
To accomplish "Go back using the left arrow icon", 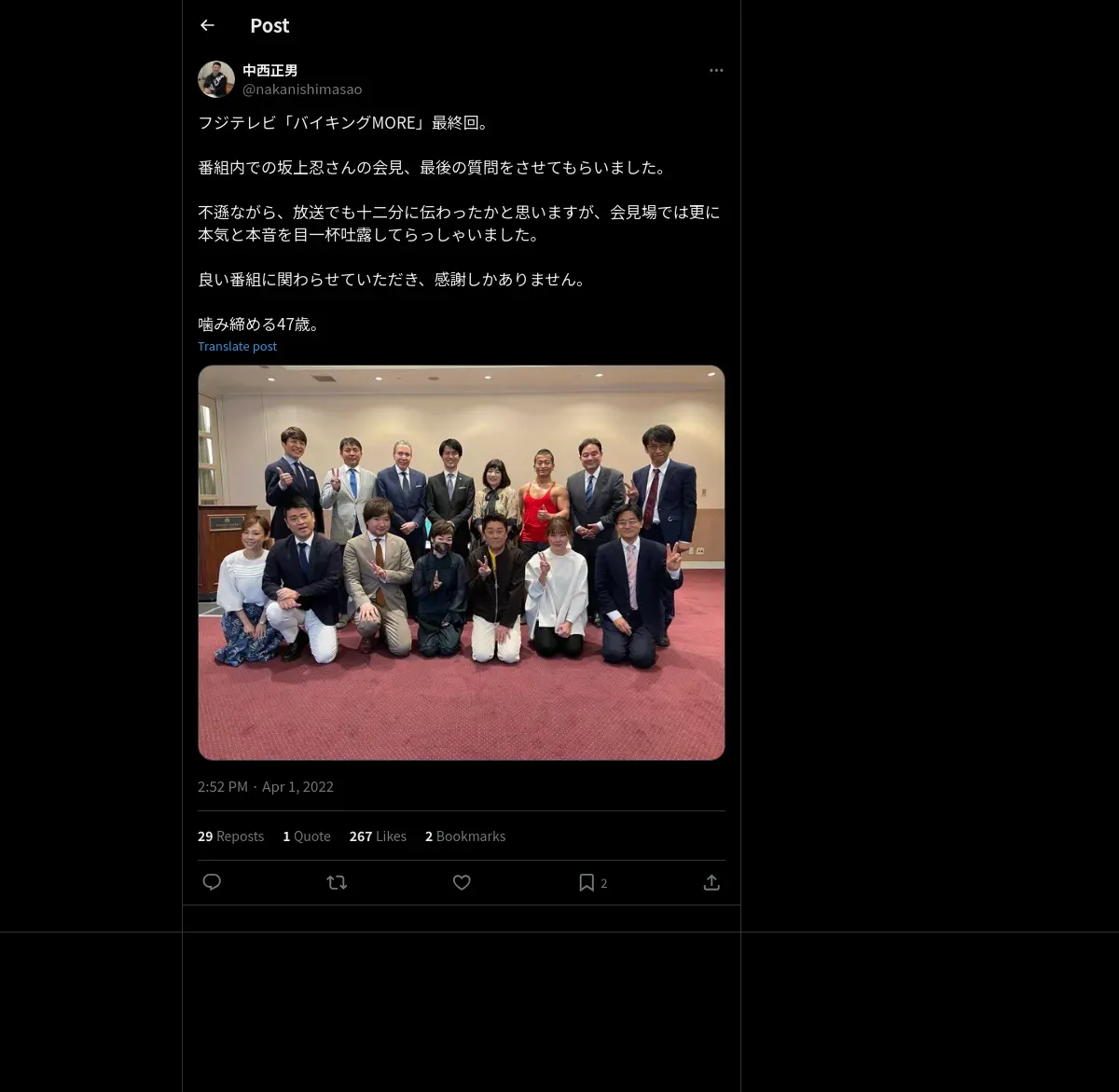I will [207, 25].
